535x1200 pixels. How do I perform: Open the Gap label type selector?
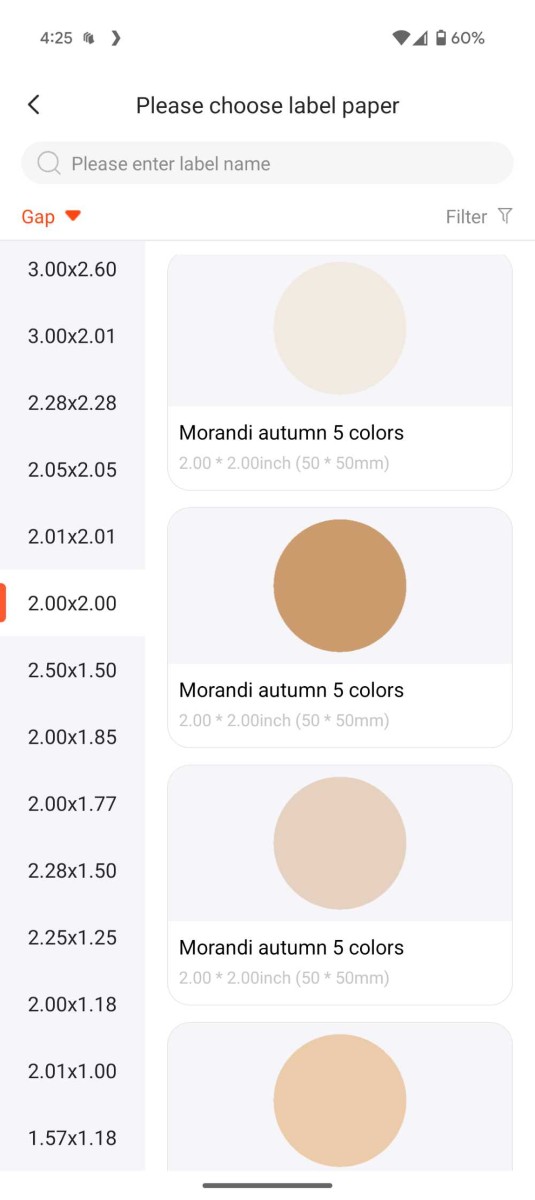pos(51,217)
